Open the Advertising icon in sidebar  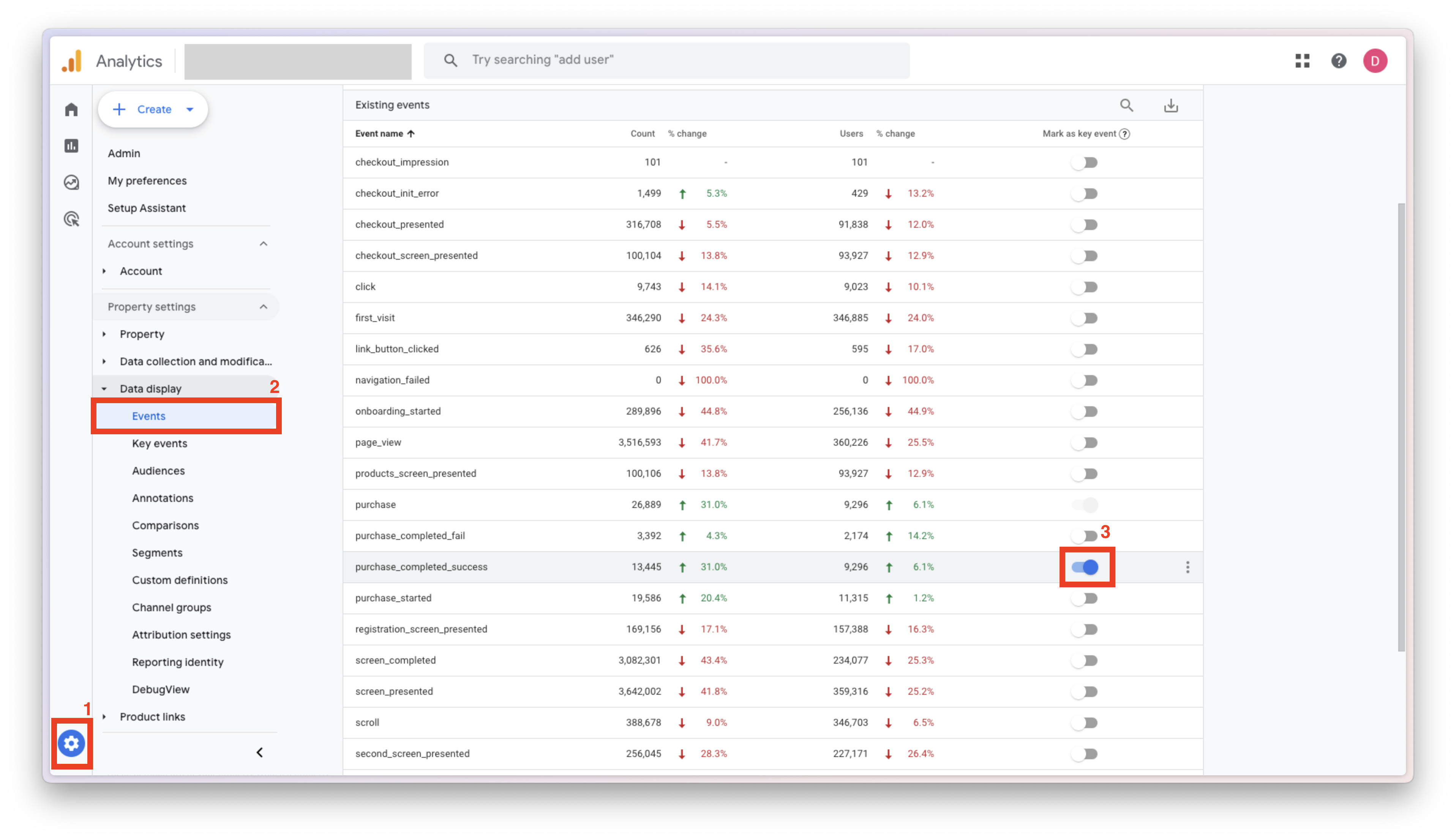click(71, 219)
